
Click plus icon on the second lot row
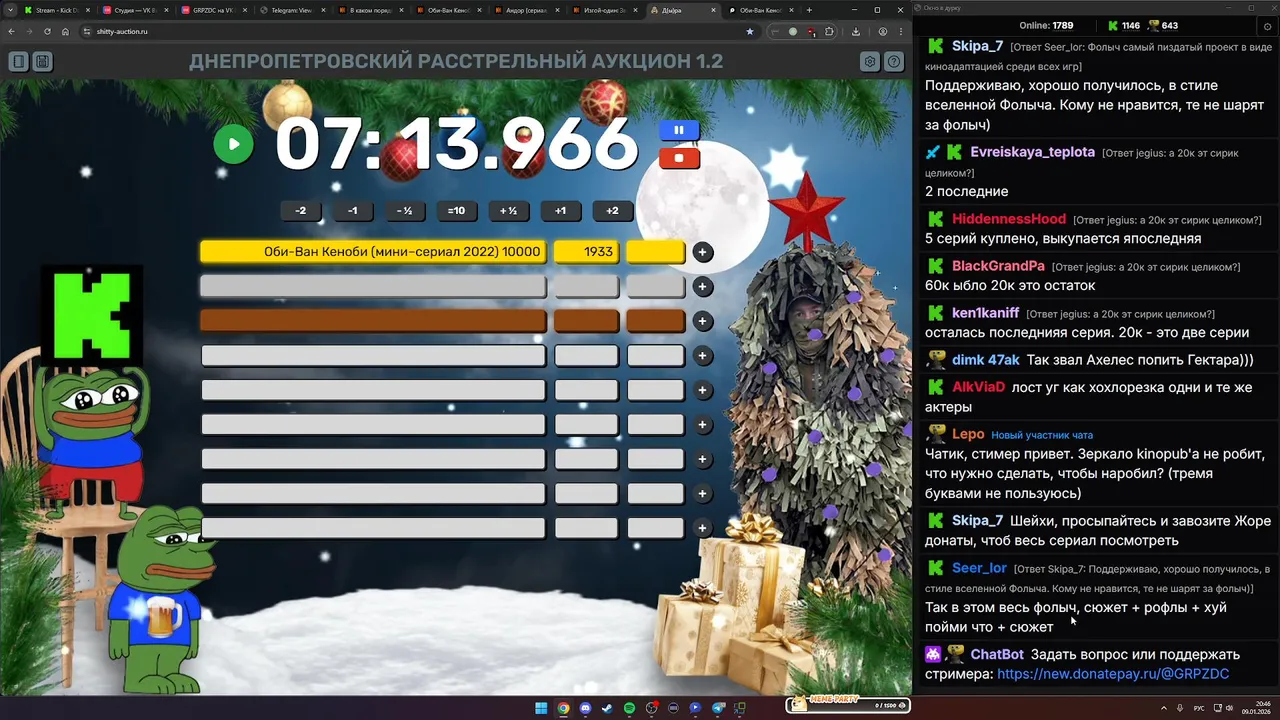coord(703,287)
